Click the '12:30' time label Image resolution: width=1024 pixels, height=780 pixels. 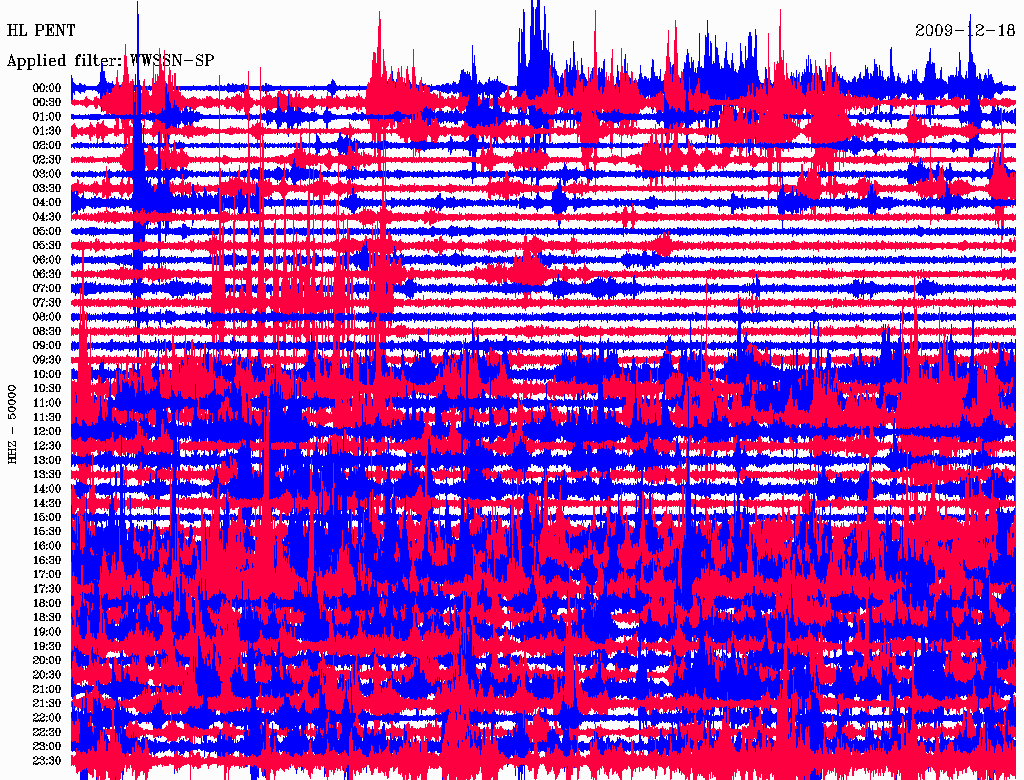coord(47,446)
